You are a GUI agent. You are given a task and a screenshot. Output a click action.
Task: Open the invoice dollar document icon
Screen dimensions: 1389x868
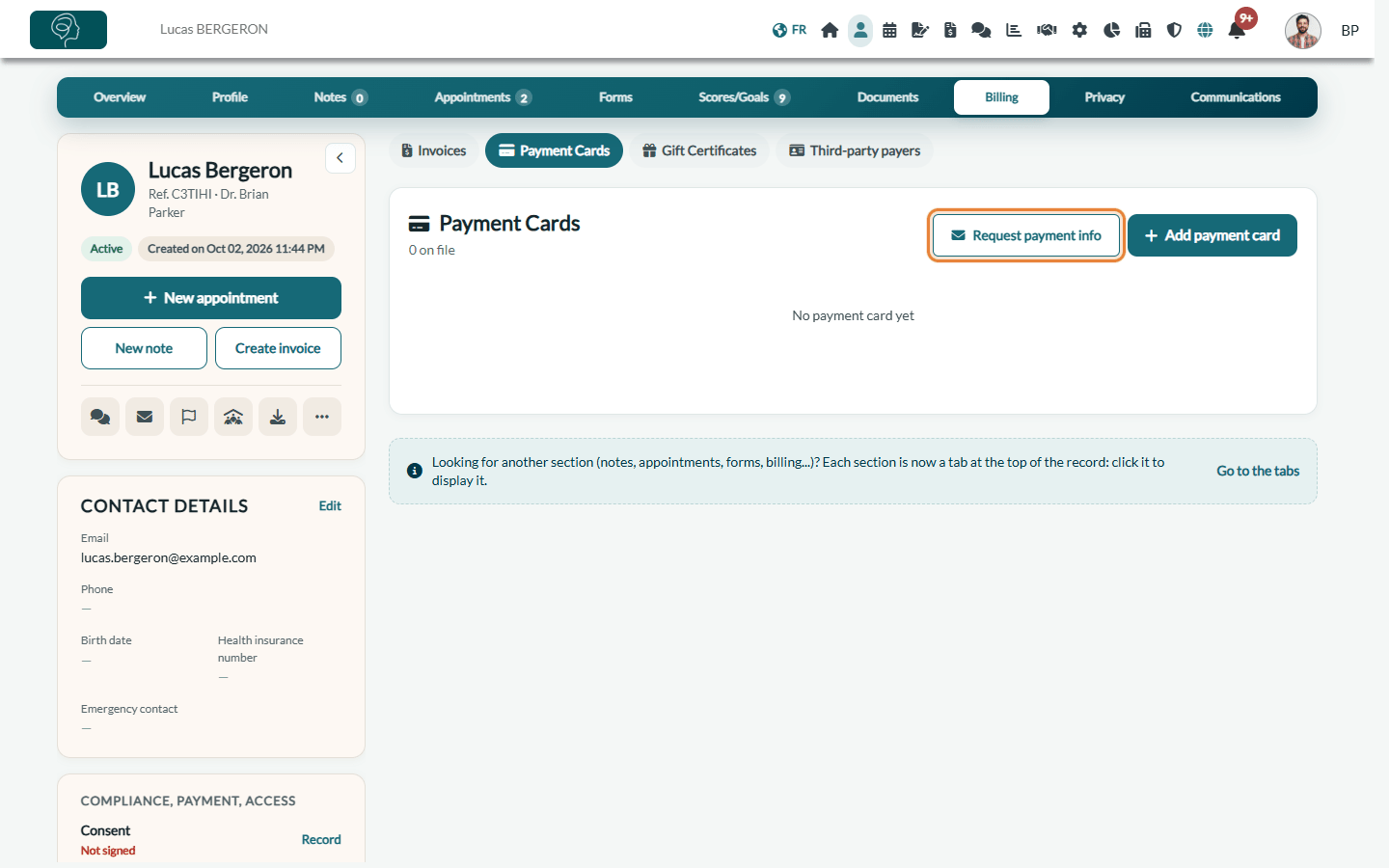pyautogui.click(x=950, y=30)
